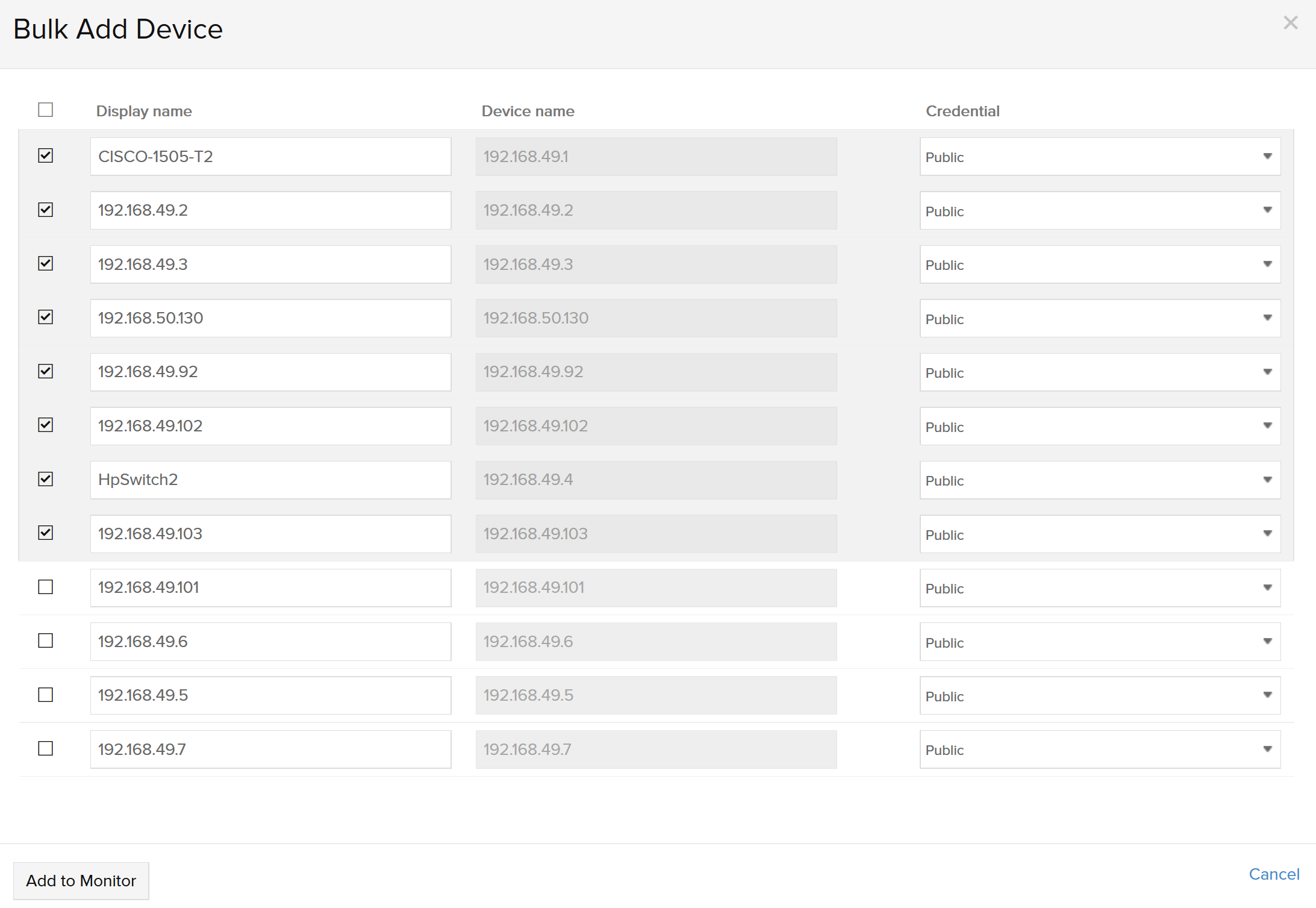This screenshot has width=1316, height=908.
Task: Click select-all checkbox at top
Action: tap(46, 109)
